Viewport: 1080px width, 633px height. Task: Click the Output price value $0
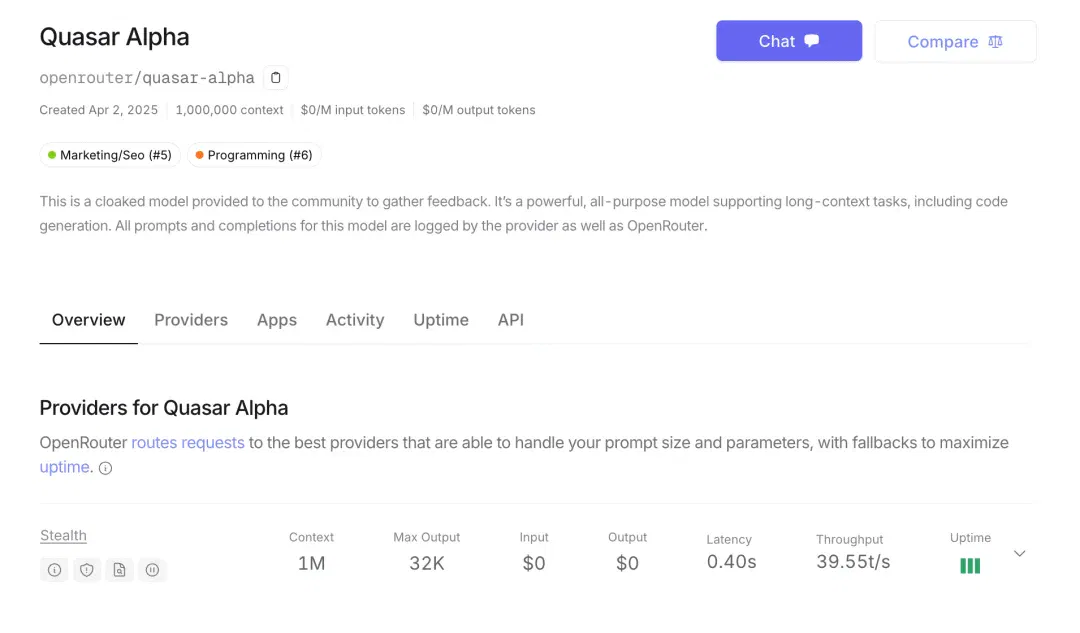(627, 563)
